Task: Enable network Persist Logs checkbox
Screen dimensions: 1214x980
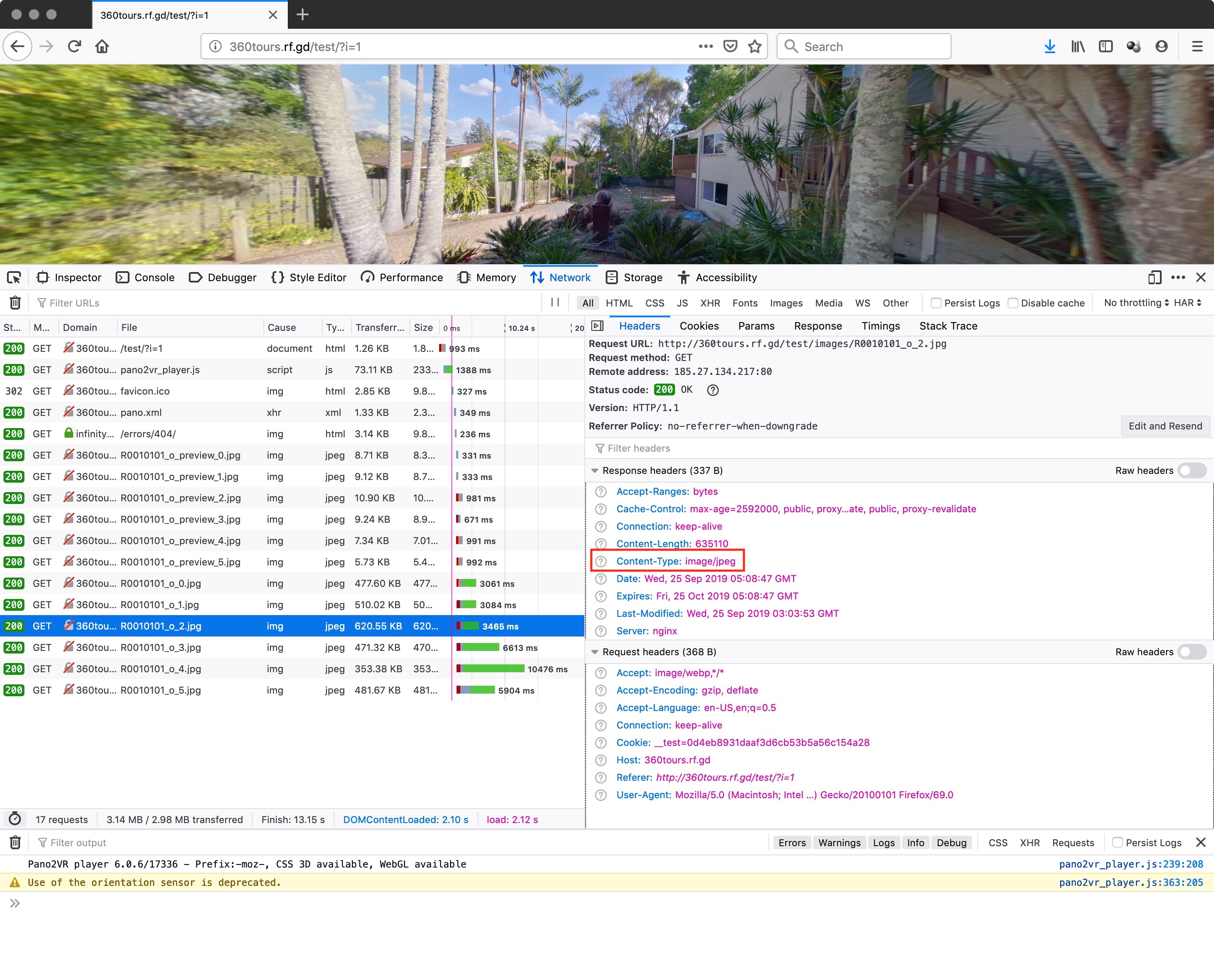Action: click(936, 303)
